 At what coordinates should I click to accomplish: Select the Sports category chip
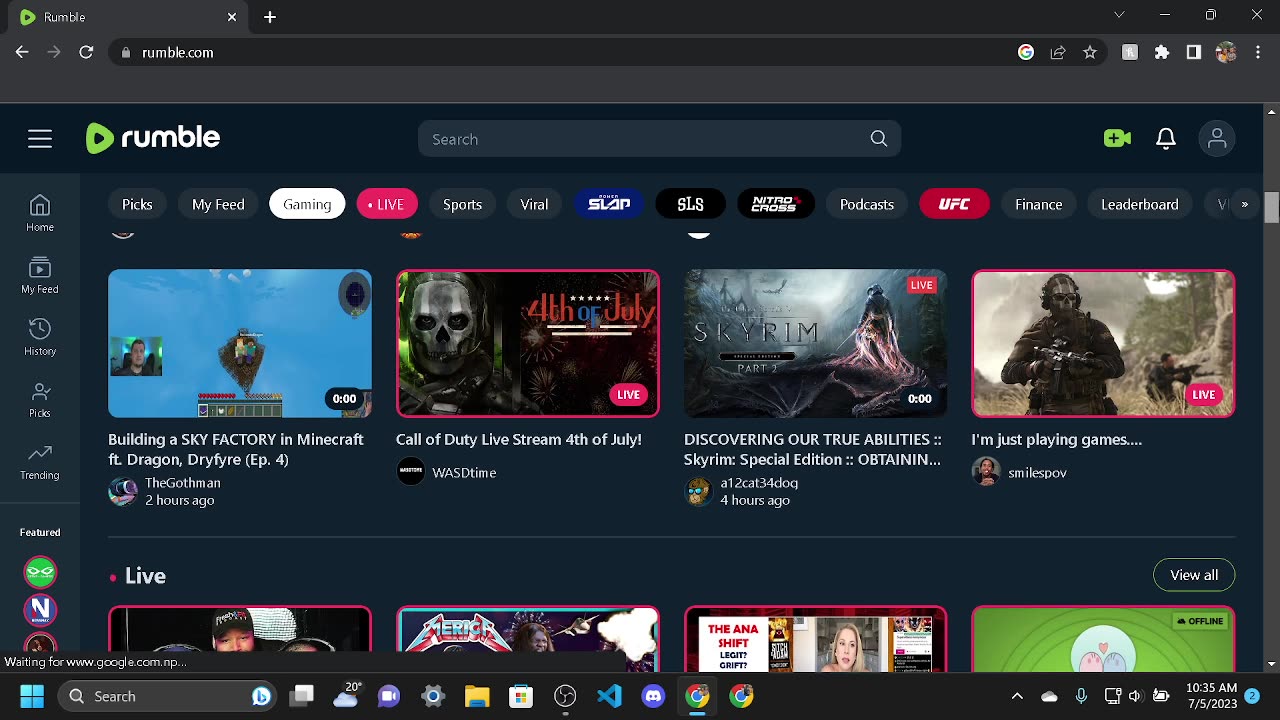pos(462,204)
